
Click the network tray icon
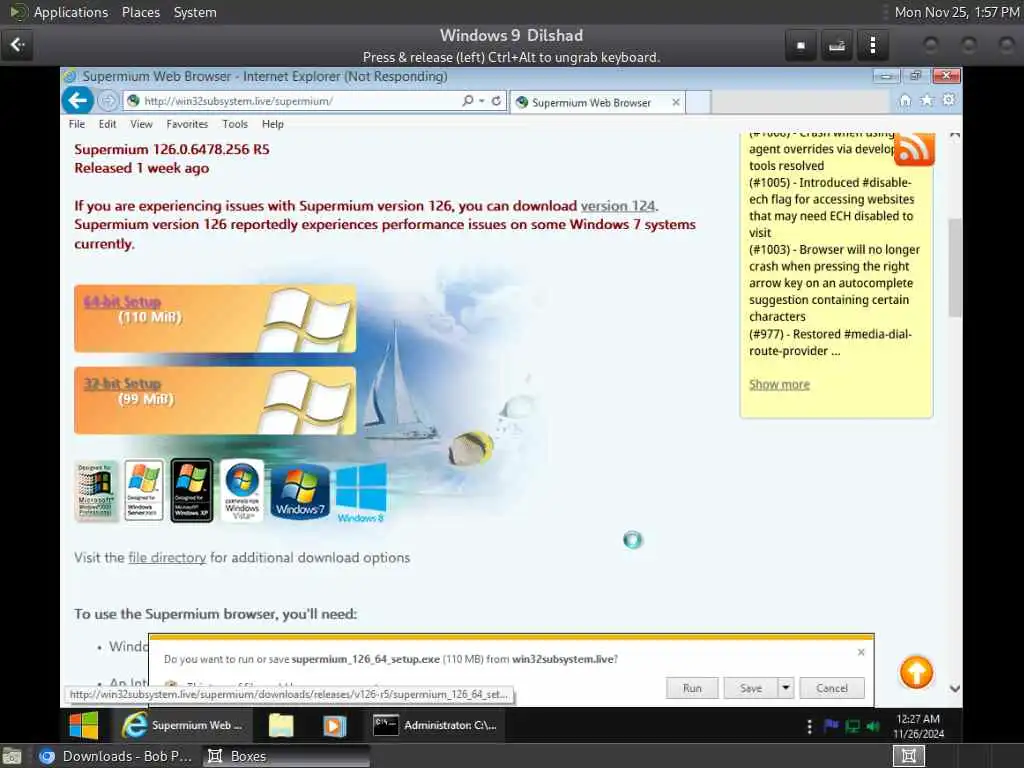tap(852, 726)
